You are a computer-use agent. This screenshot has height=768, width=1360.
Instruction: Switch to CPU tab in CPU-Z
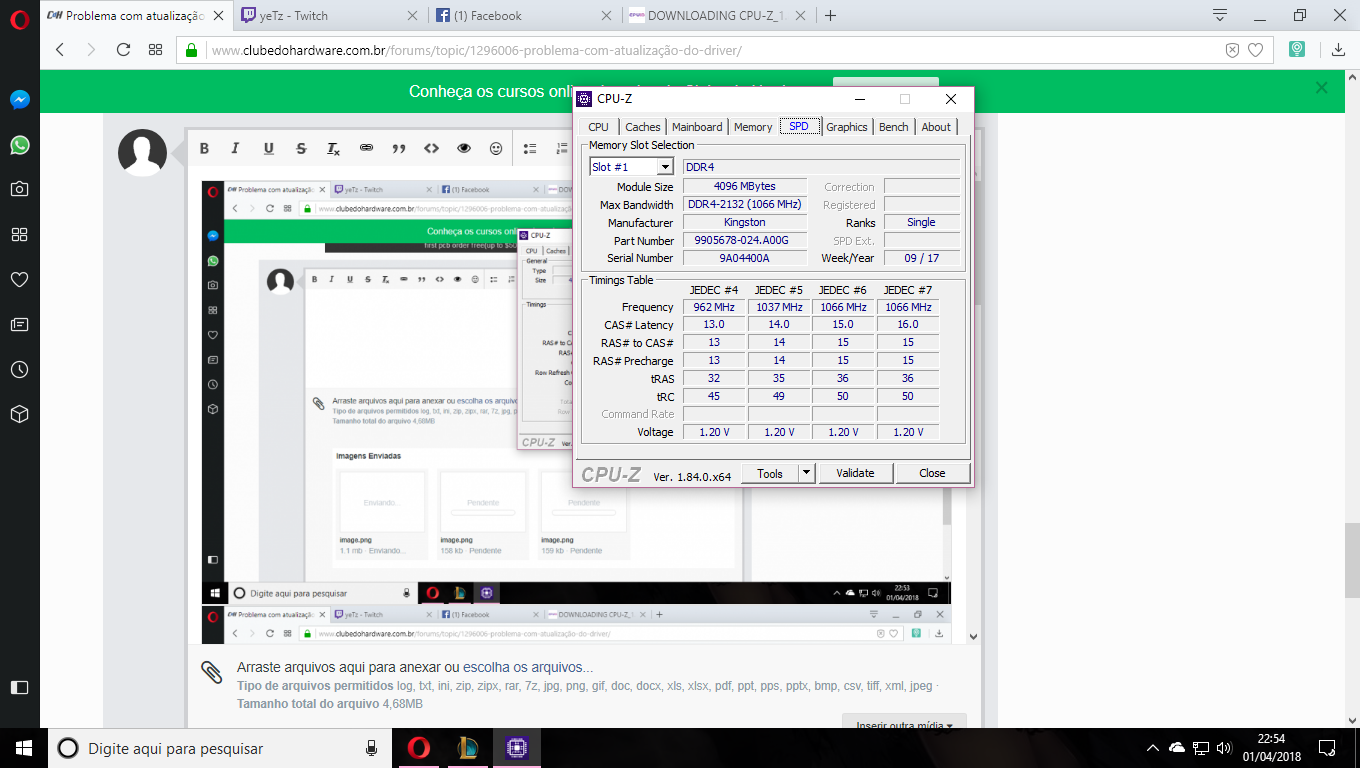coord(598,127)
